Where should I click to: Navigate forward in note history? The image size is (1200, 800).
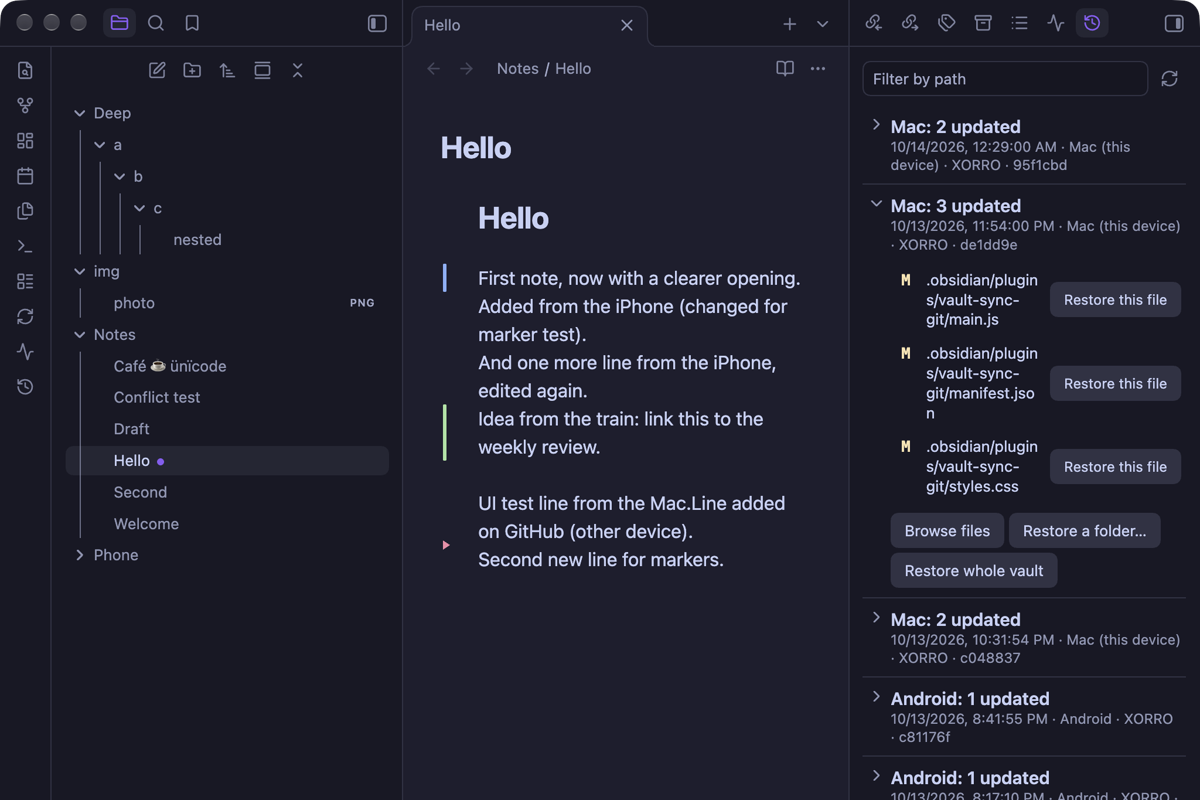pos(466,69)
